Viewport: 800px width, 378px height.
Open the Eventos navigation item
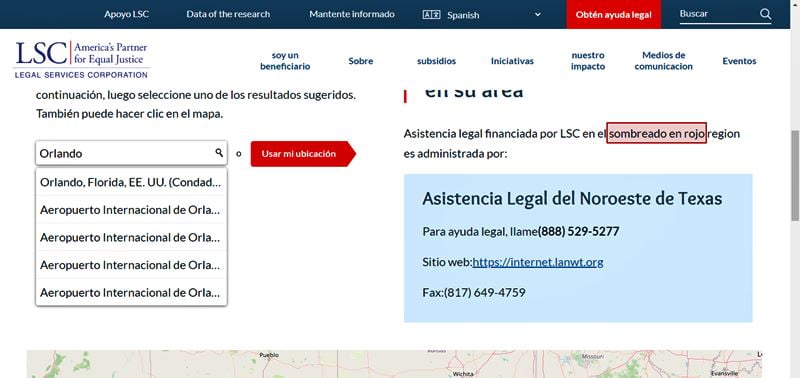739,61
